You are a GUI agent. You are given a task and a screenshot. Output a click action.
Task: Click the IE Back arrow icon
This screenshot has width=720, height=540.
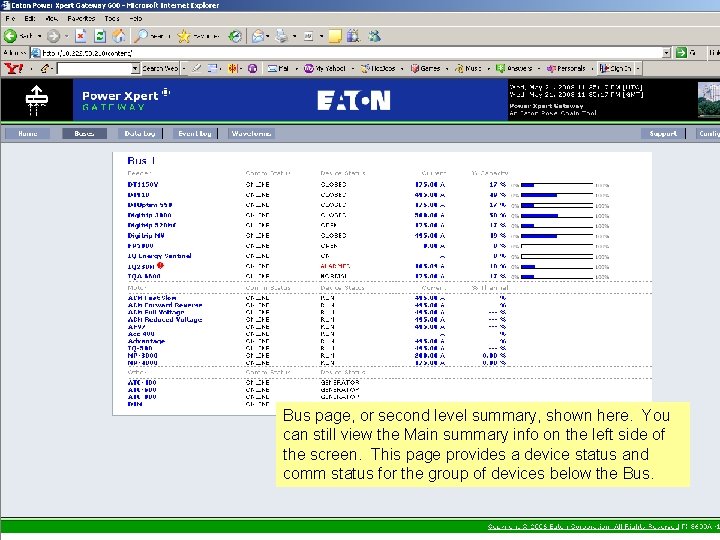(x=10, y=36)
